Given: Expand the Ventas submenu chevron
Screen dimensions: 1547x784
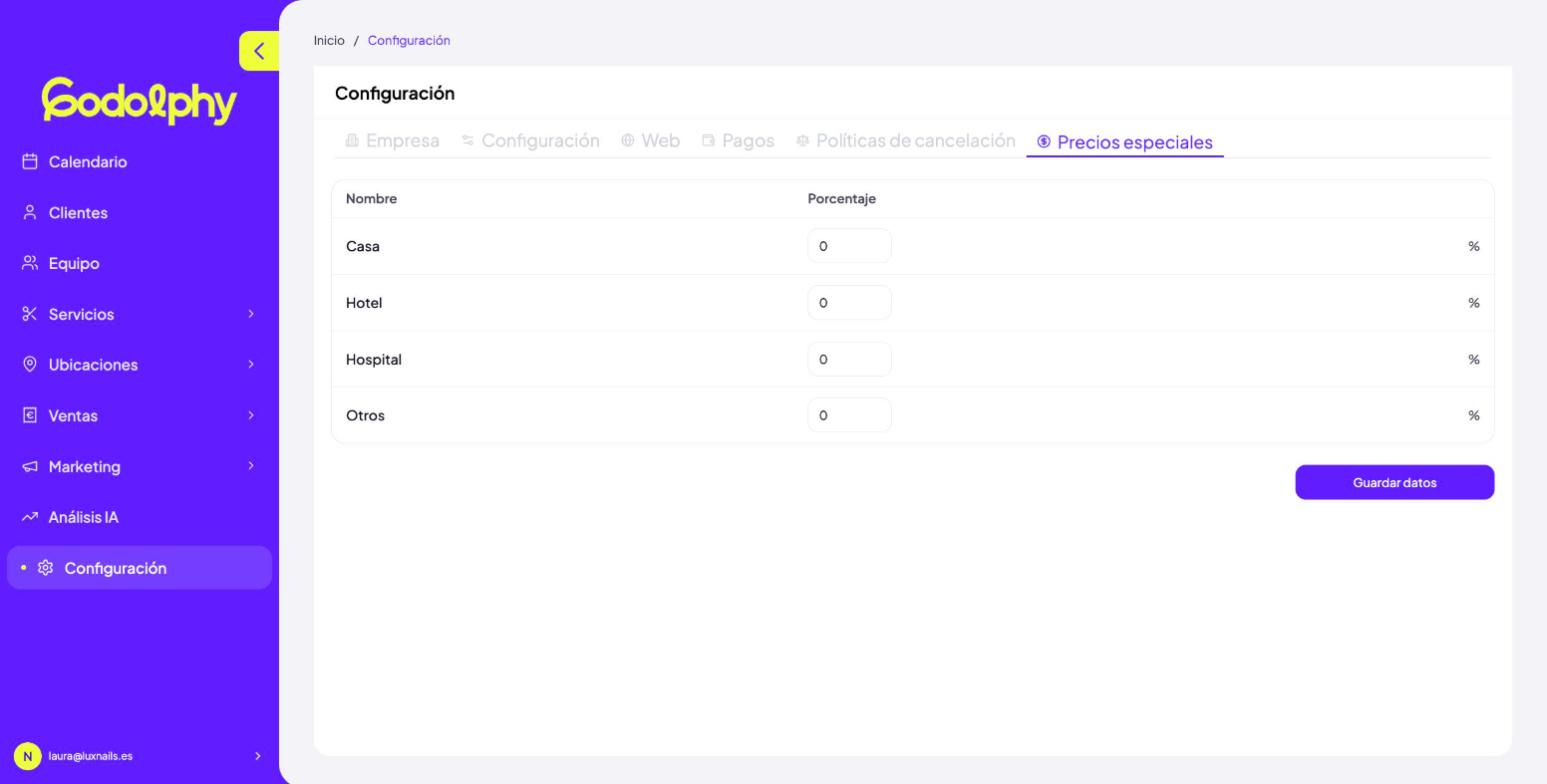Looking at the screenshot, I should click(x=251, y=416).
